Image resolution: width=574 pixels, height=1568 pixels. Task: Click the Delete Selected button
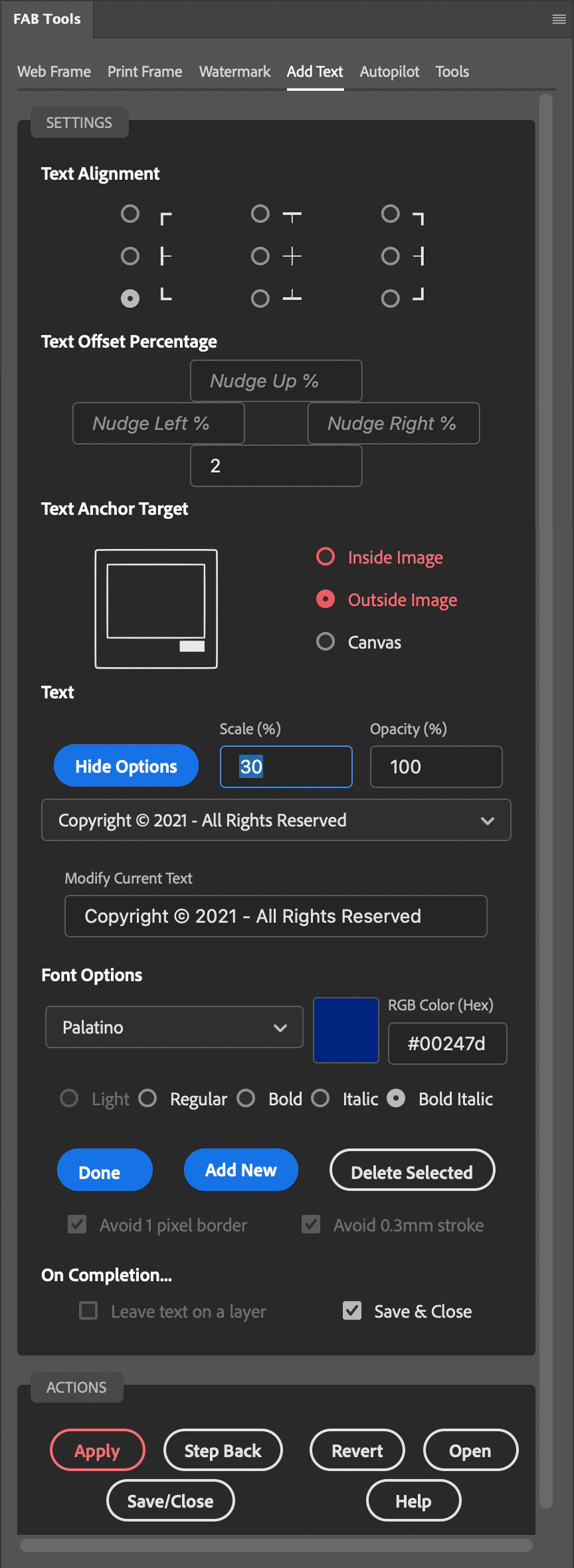pos(412,1172)
